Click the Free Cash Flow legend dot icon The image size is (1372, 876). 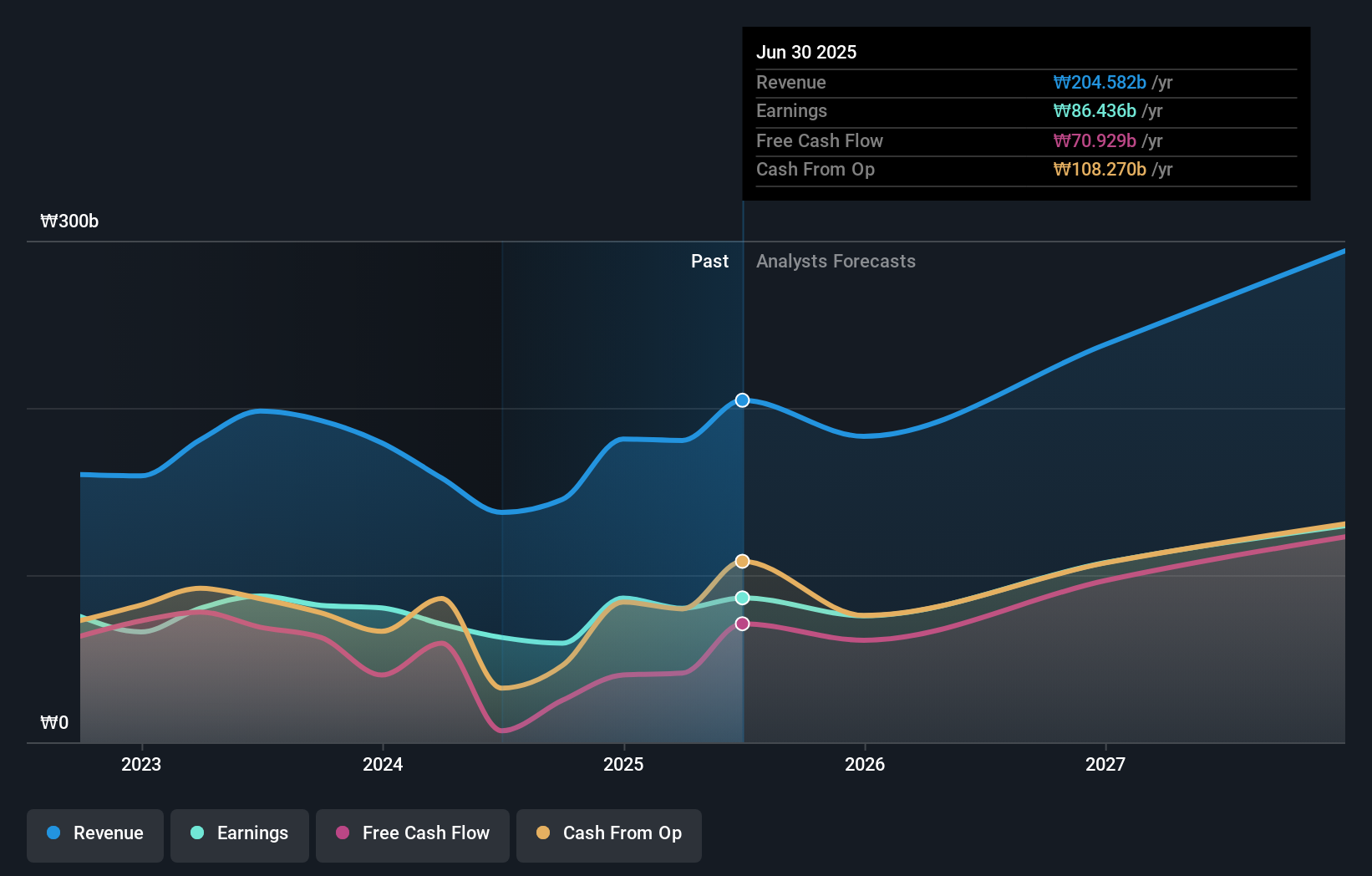343,833
